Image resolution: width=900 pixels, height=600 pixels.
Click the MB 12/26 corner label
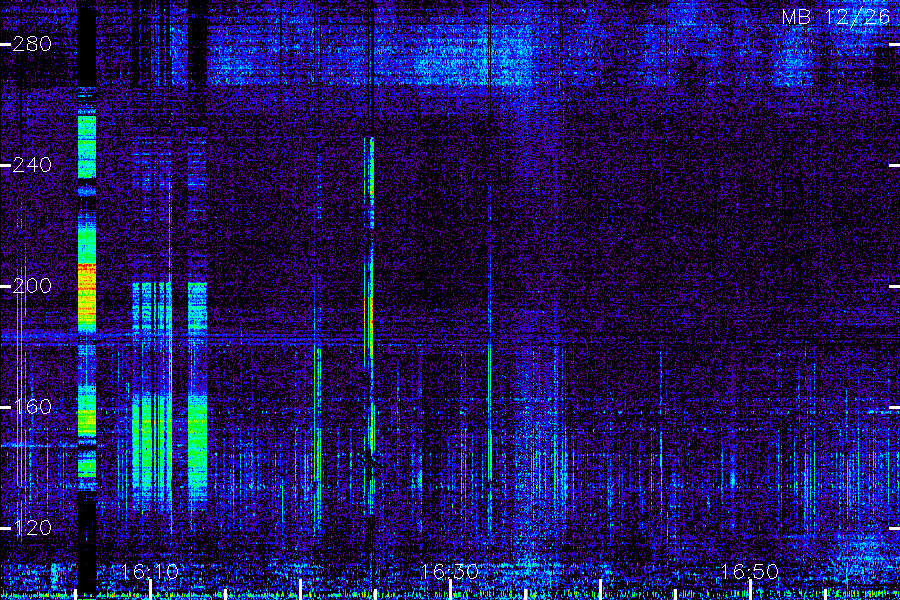(x=836, y=18)
